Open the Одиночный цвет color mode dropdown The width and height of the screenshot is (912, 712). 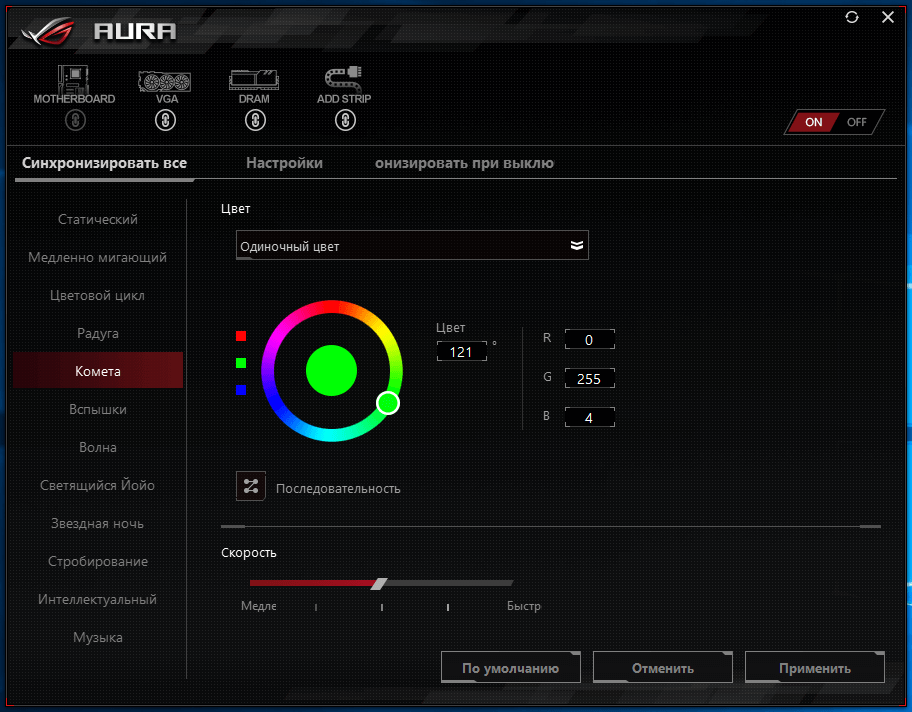coord(412,246)
